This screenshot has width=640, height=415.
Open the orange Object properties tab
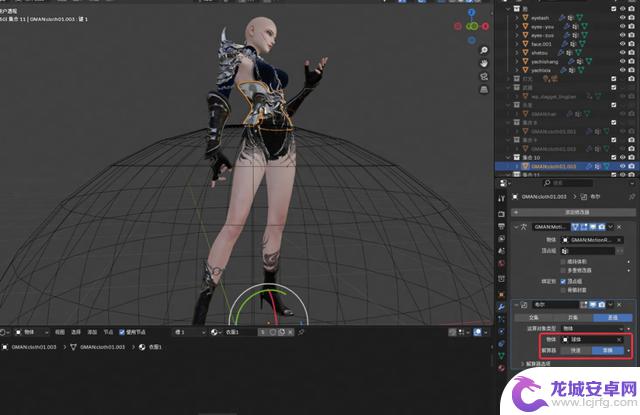point(502,295)
